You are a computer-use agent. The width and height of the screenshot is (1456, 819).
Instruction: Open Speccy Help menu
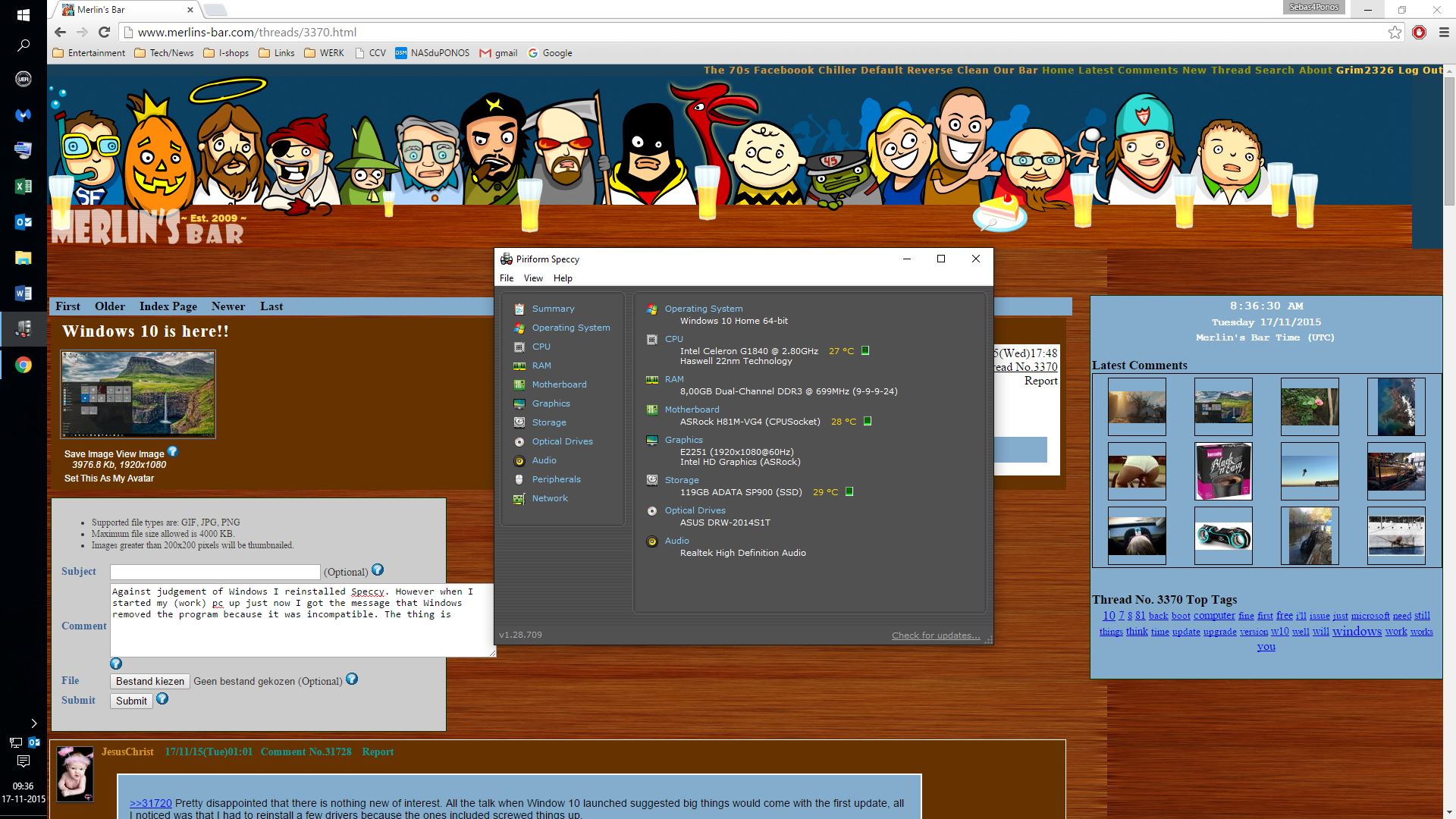point(563,278)
